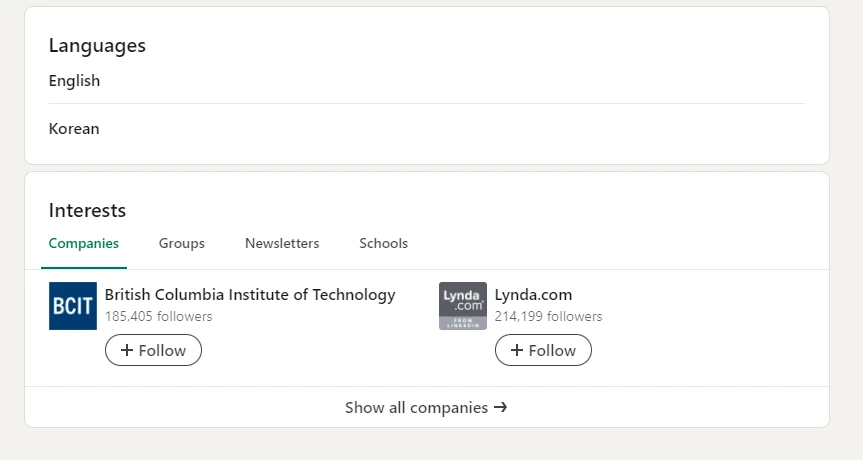Click the Lynda.com company logo
The image size is (863, 460).
tap(463, 306)
